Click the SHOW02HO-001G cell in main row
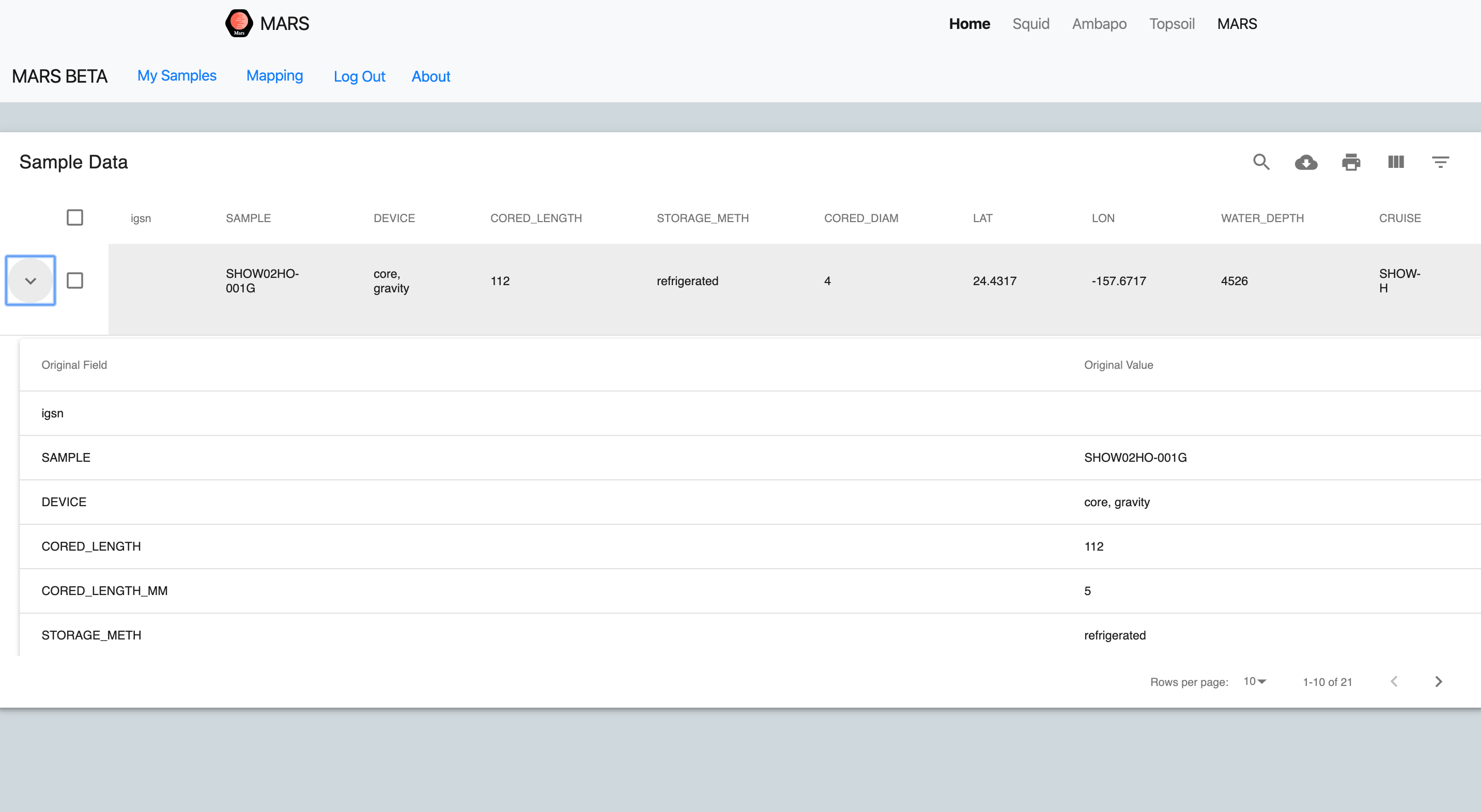Screen dimensions: 1481x812 261,280
